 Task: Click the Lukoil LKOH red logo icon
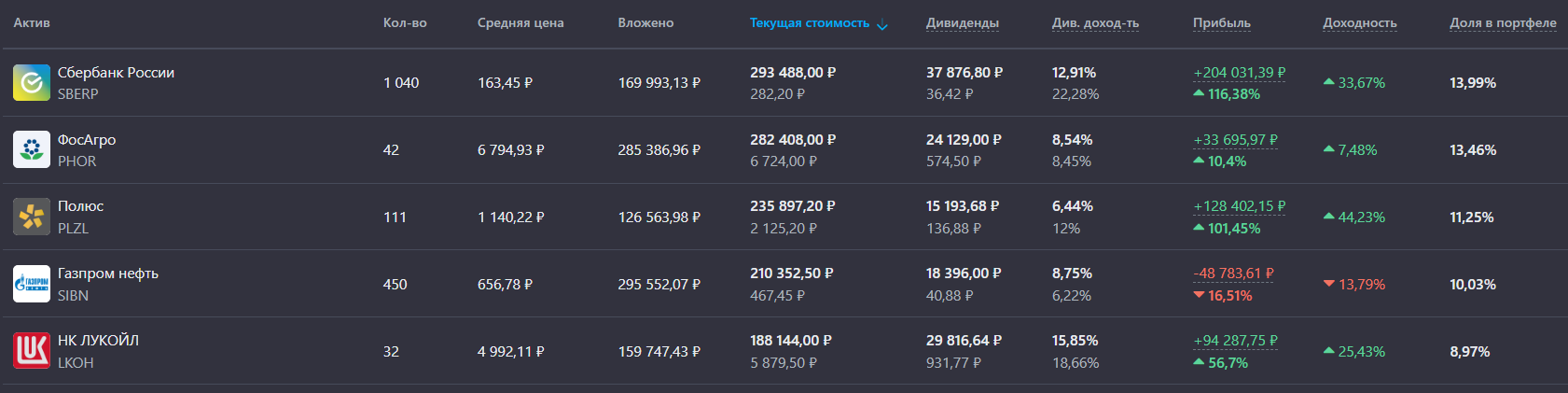[x=32, y=351]
